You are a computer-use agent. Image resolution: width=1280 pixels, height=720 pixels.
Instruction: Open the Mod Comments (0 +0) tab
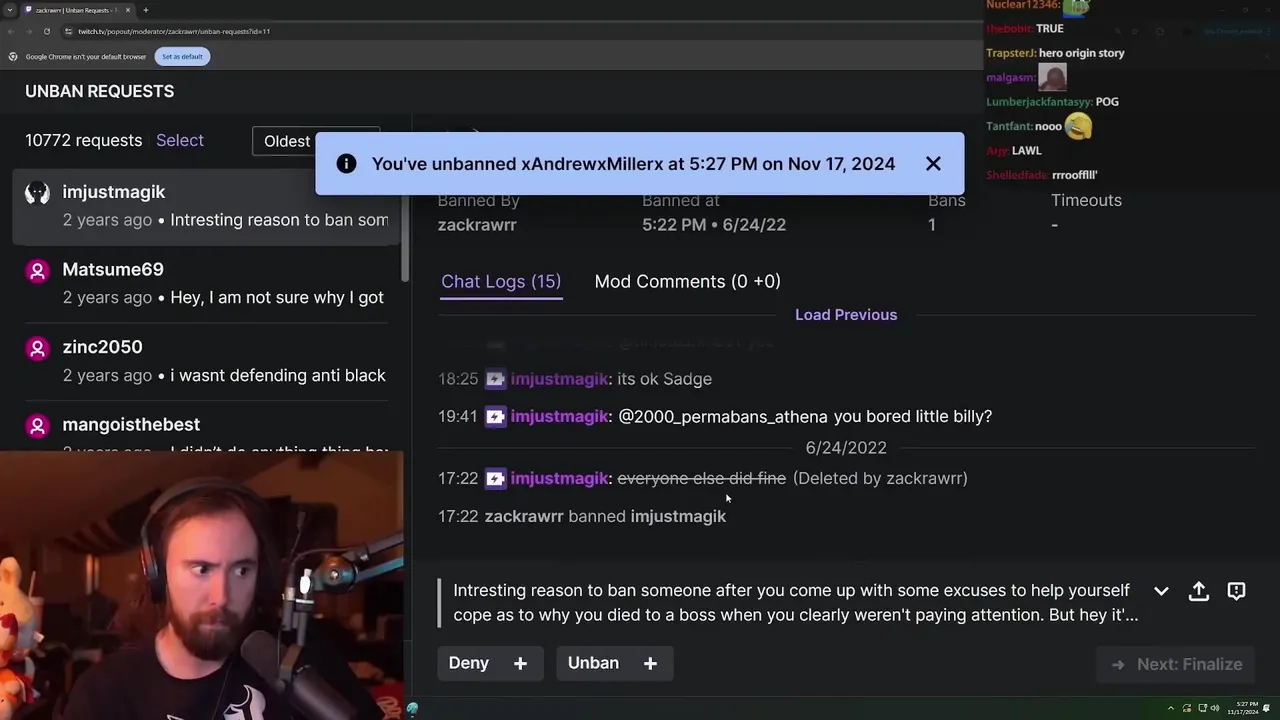click(687, 281)
